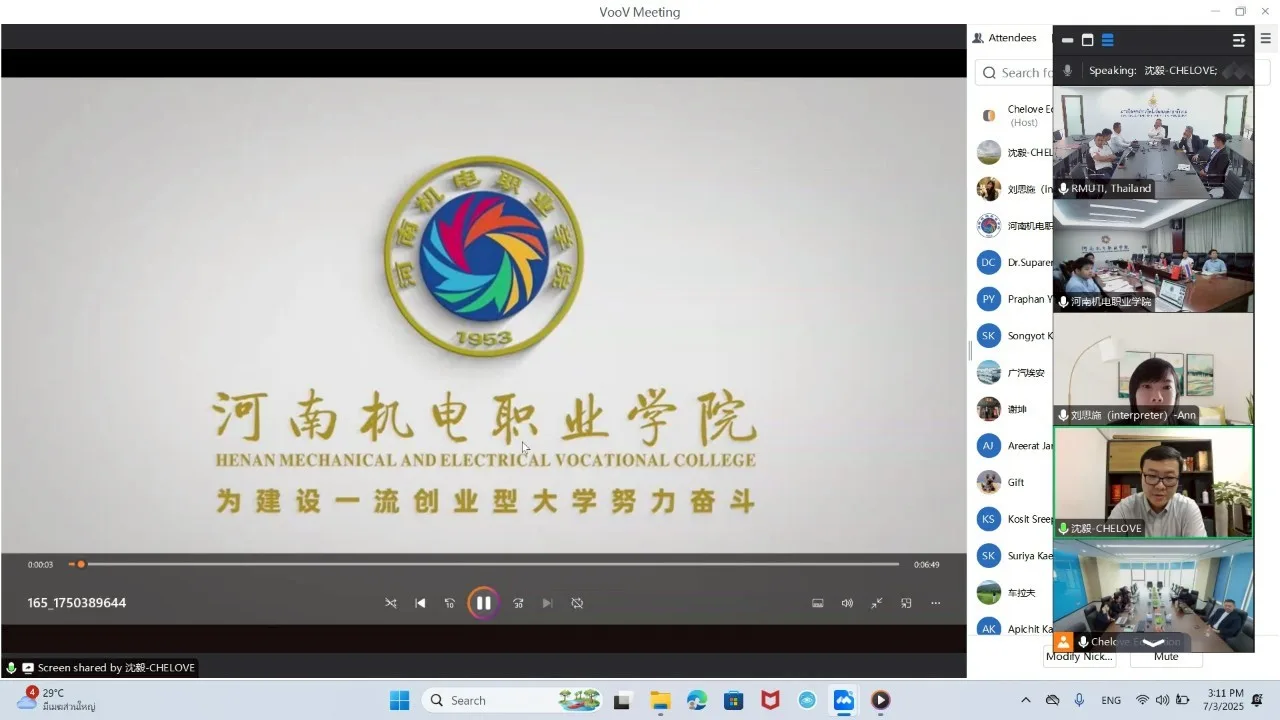This screenshot has height=720, width=1280.
Task: Collapse the floating video panel sidebar
Action: pos(1238,40)
